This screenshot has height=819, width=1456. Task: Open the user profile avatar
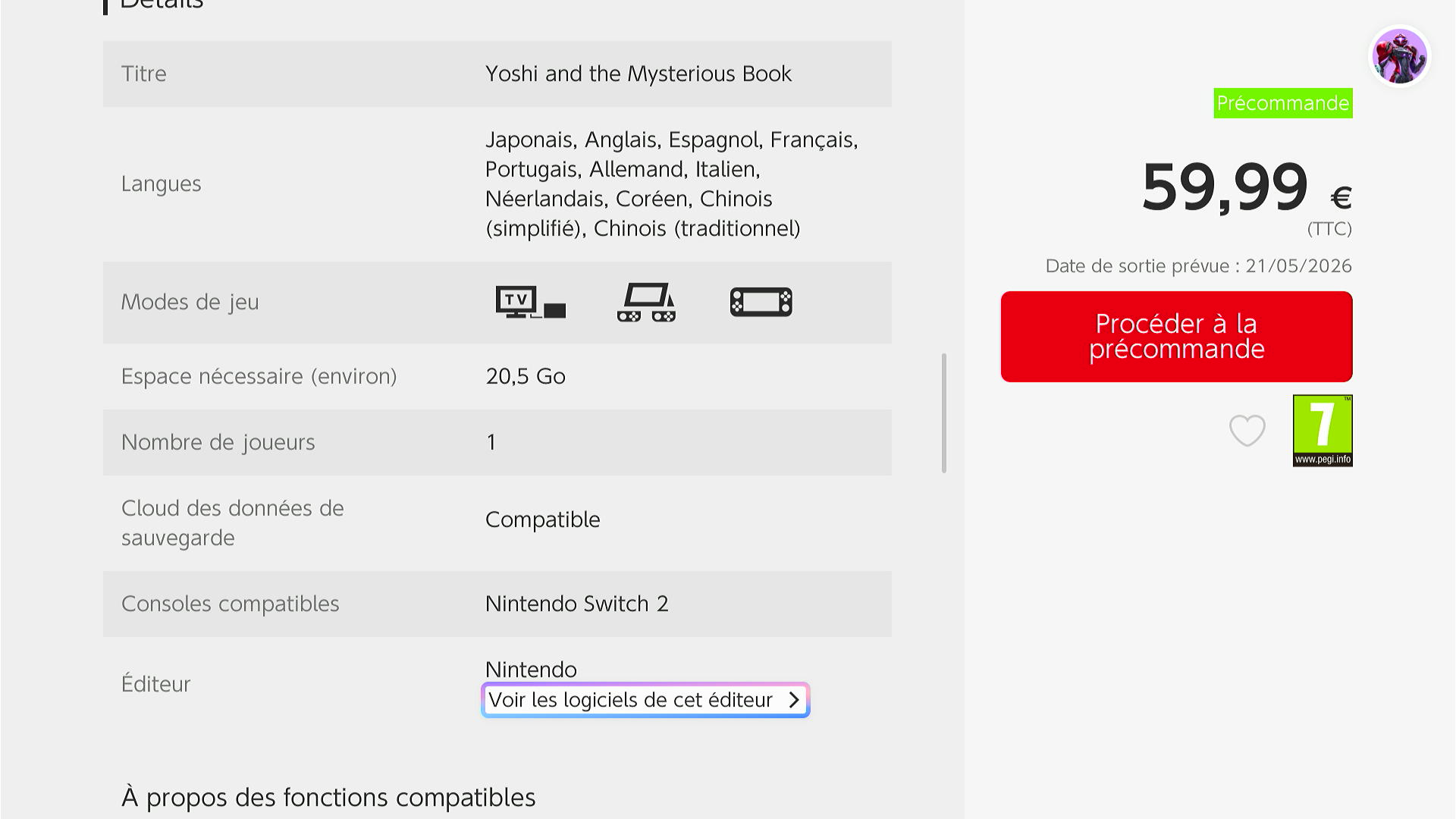[x=1399, y=56]
